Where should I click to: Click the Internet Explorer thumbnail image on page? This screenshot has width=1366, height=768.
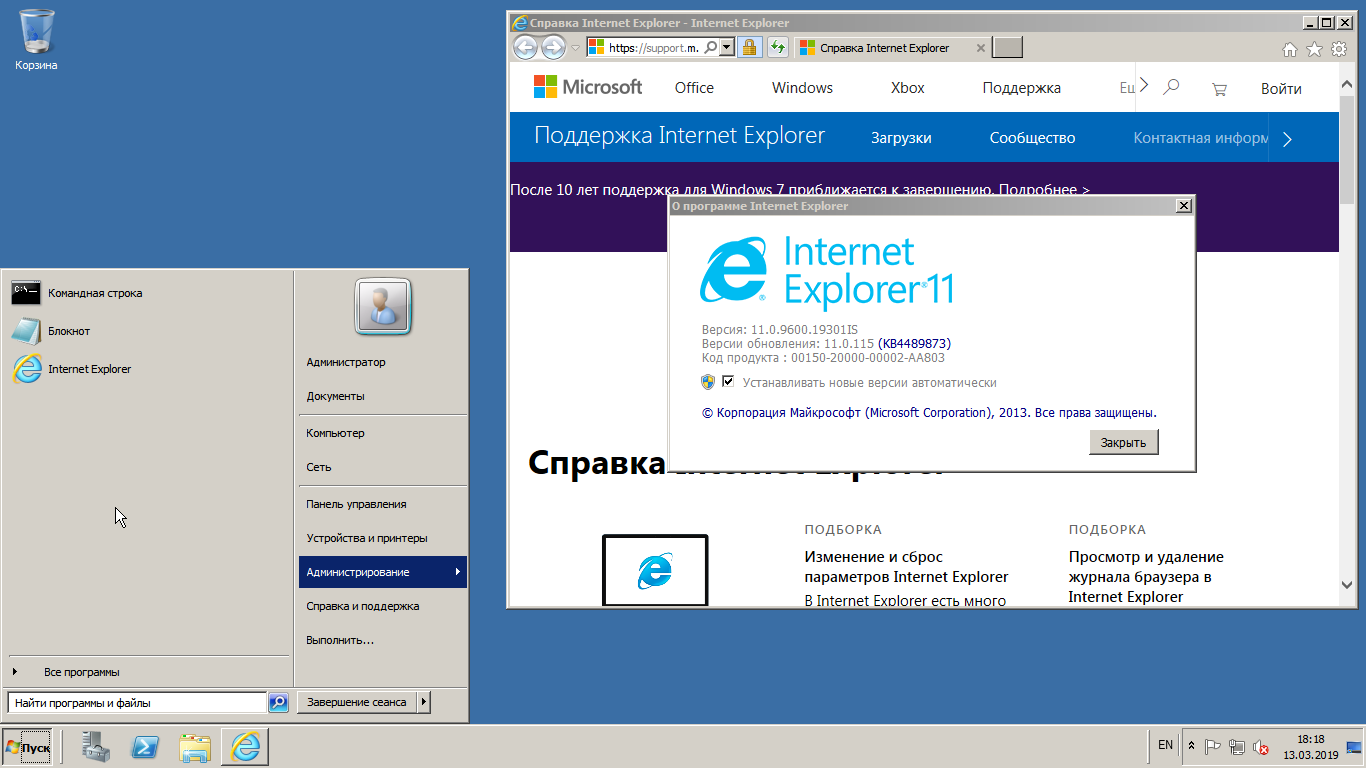pos(655,570)
